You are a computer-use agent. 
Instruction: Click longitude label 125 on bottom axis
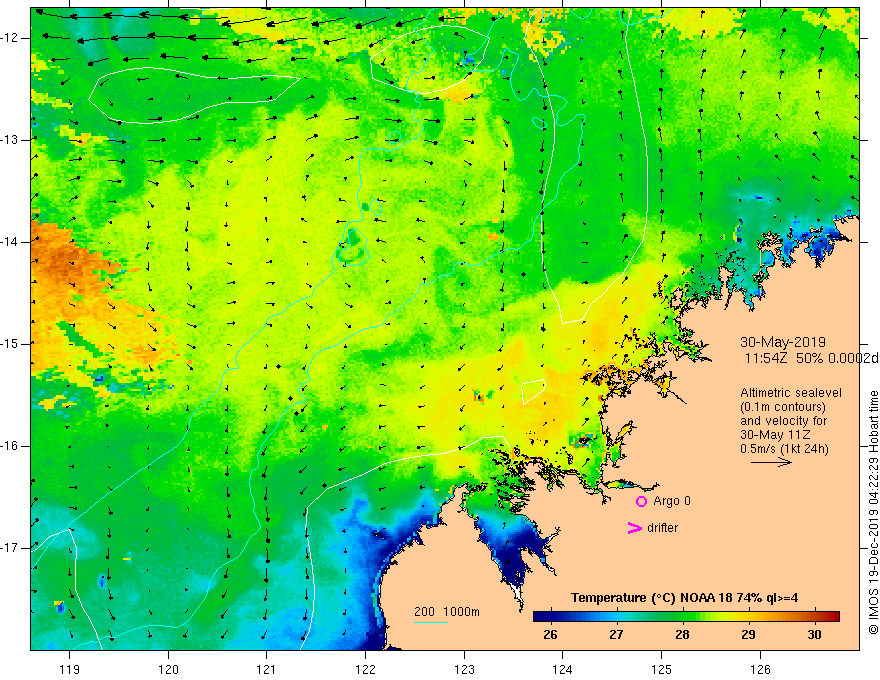(662, 669)
